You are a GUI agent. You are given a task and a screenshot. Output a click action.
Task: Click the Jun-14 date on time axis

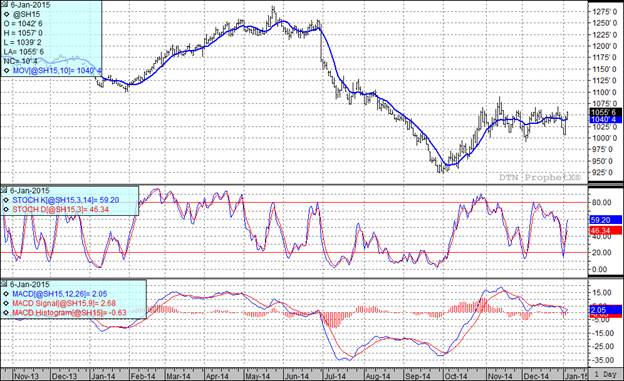297,376
